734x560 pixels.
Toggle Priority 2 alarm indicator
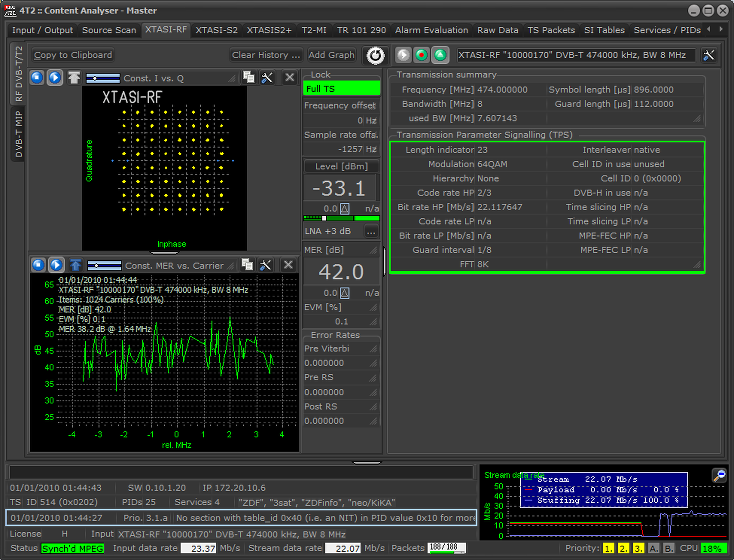coord(624,548)
